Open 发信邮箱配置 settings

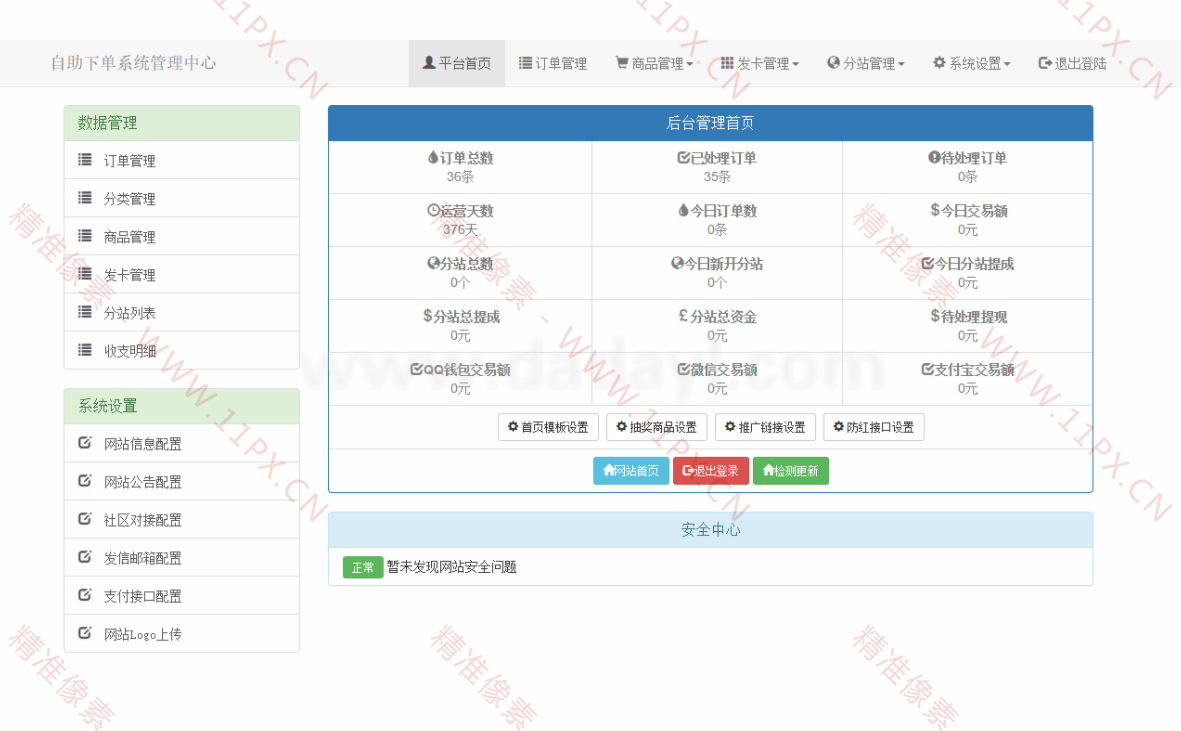pos(182,558)
